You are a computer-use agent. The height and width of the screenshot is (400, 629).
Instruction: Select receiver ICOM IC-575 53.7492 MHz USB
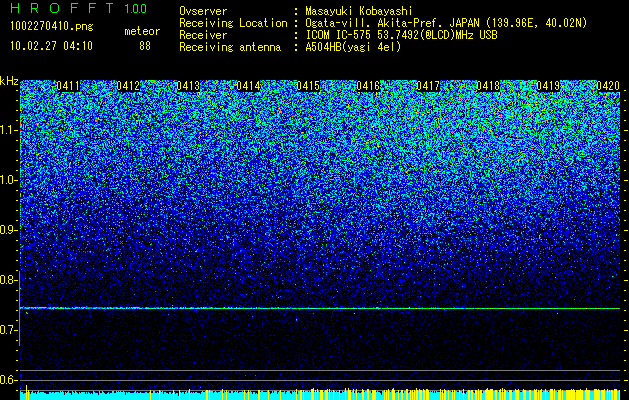point(401,35)
